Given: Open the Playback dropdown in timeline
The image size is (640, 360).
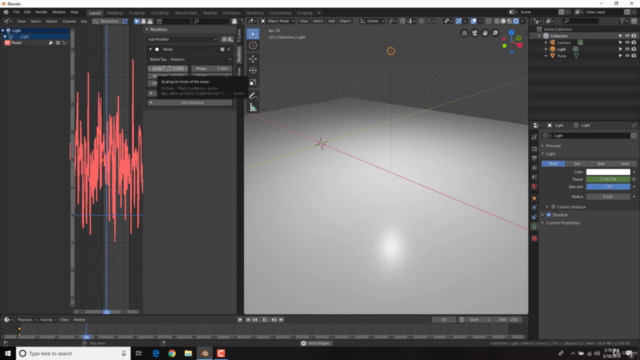Looking at the screenshot, I should pyautogui.click(x=27, y=320).
